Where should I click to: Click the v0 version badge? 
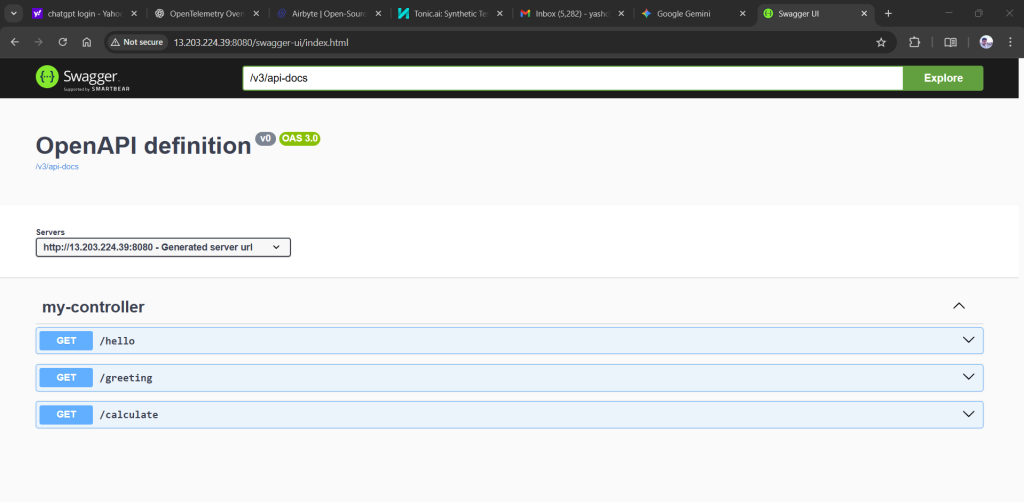point(265,138)
